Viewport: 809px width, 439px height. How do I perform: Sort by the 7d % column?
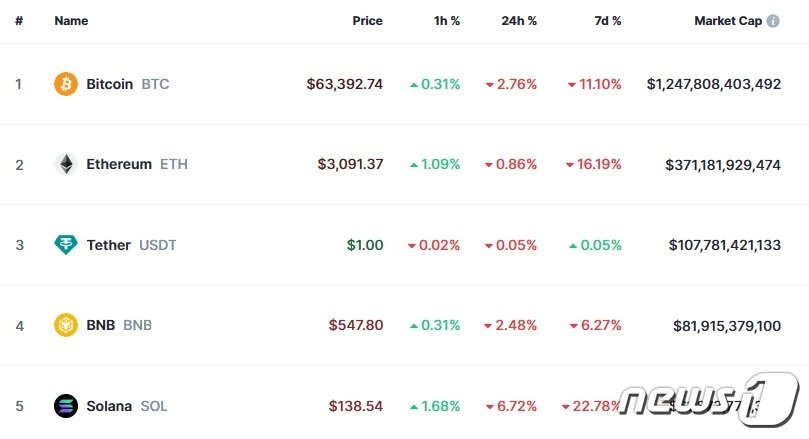click(x=608, y=21)
